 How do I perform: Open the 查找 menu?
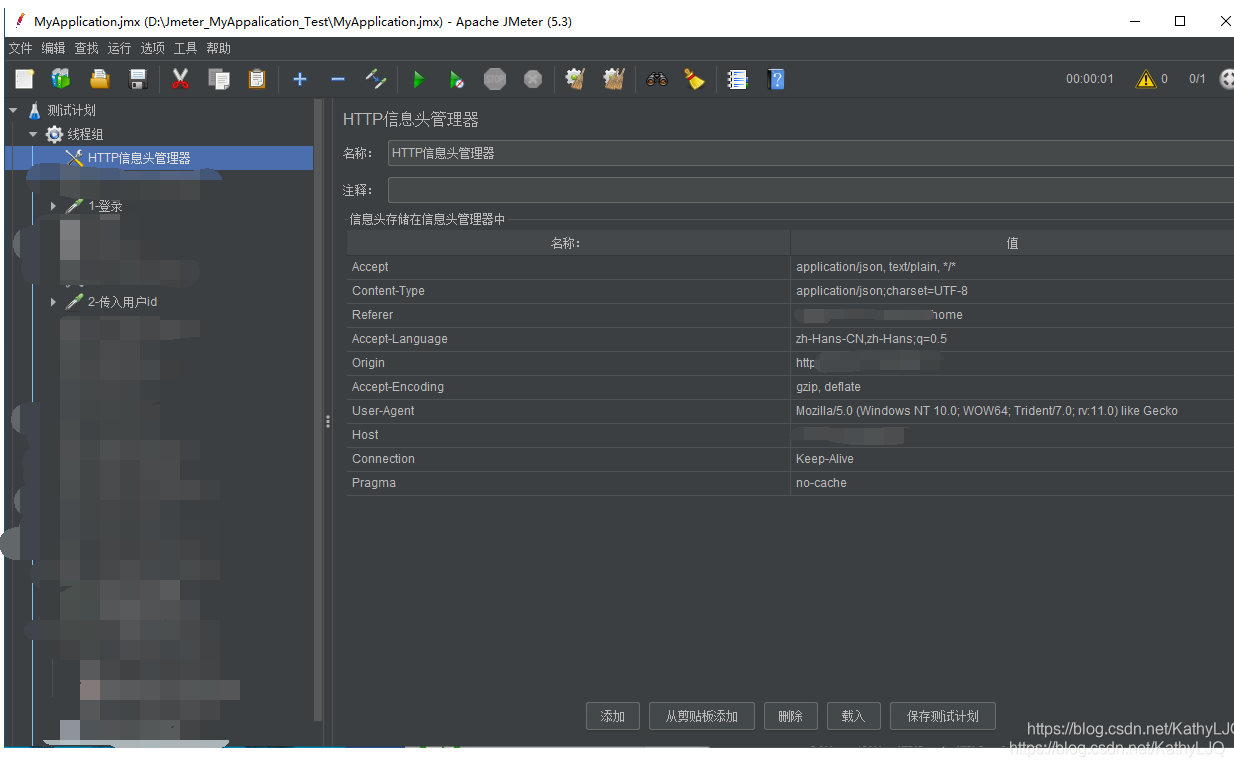[87, 48]
